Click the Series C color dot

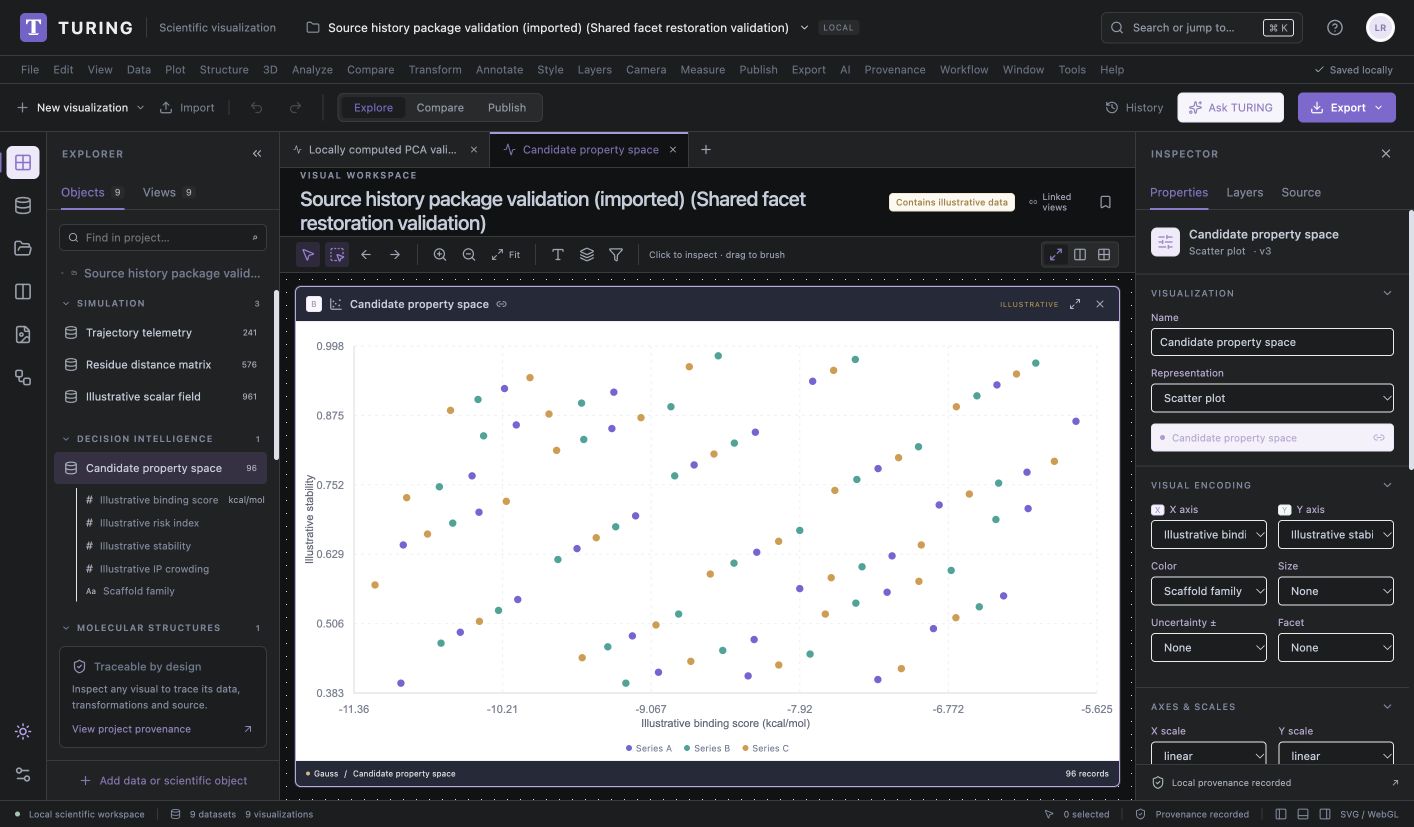tap(746, 748)
